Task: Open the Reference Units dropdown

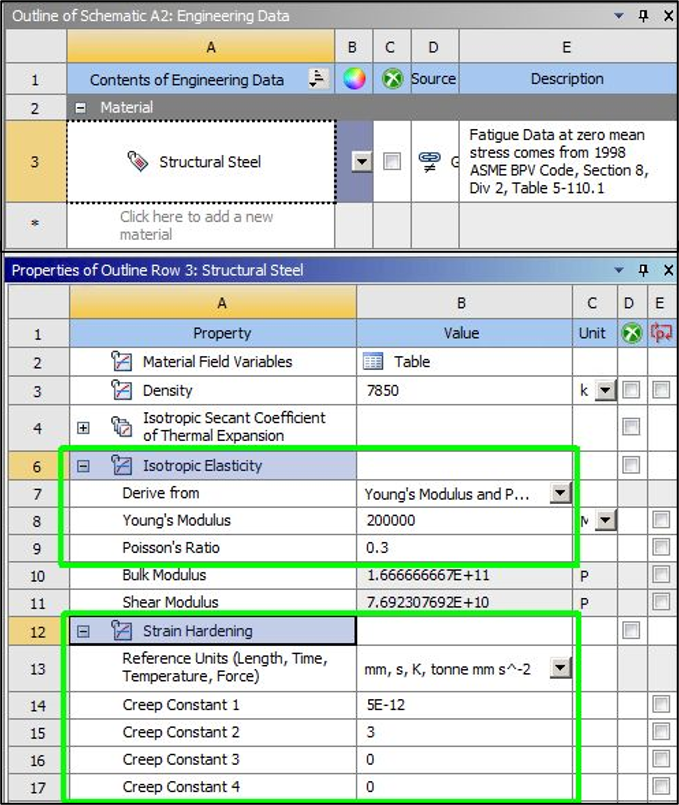Action: [560, 668]
